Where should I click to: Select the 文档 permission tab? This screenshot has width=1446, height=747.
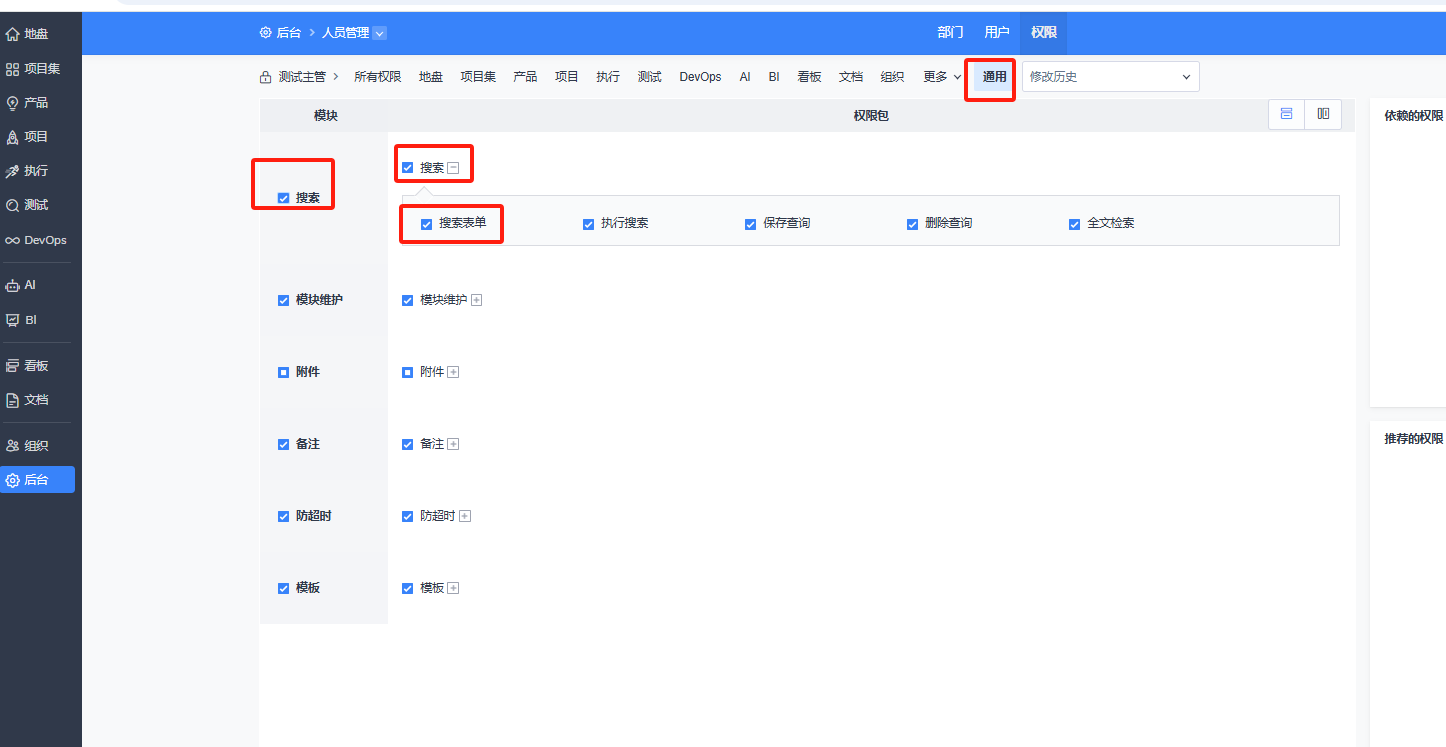pyautogui.click(x=851, y=77)
